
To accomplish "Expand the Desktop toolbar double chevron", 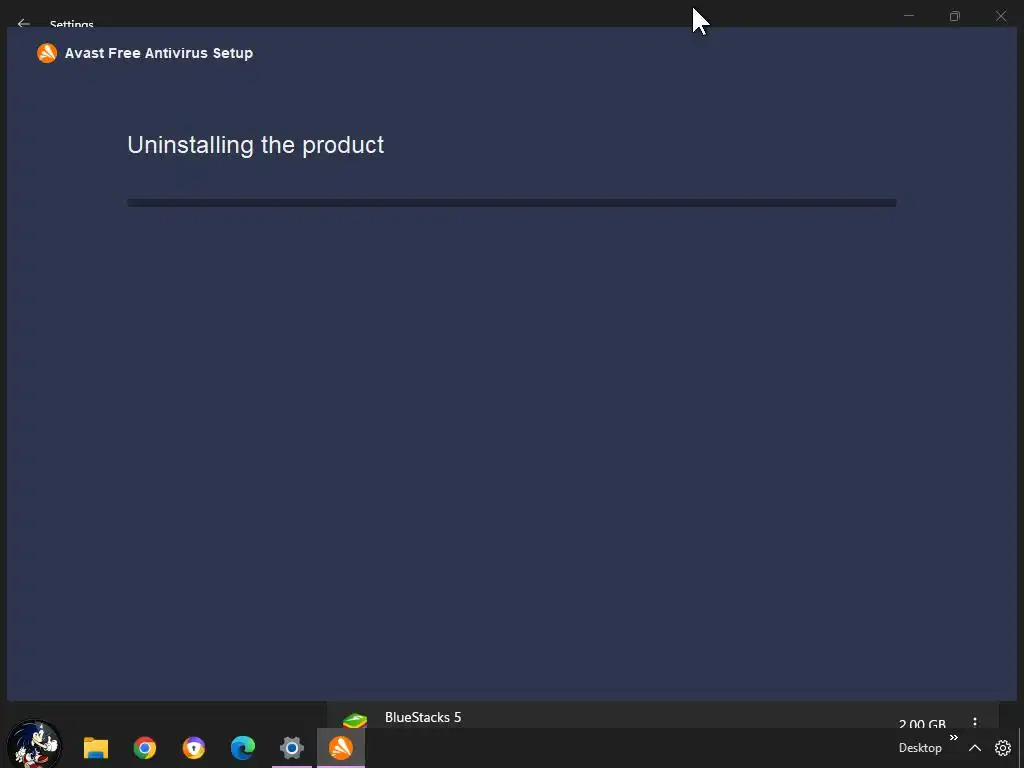I will [953, 737].
